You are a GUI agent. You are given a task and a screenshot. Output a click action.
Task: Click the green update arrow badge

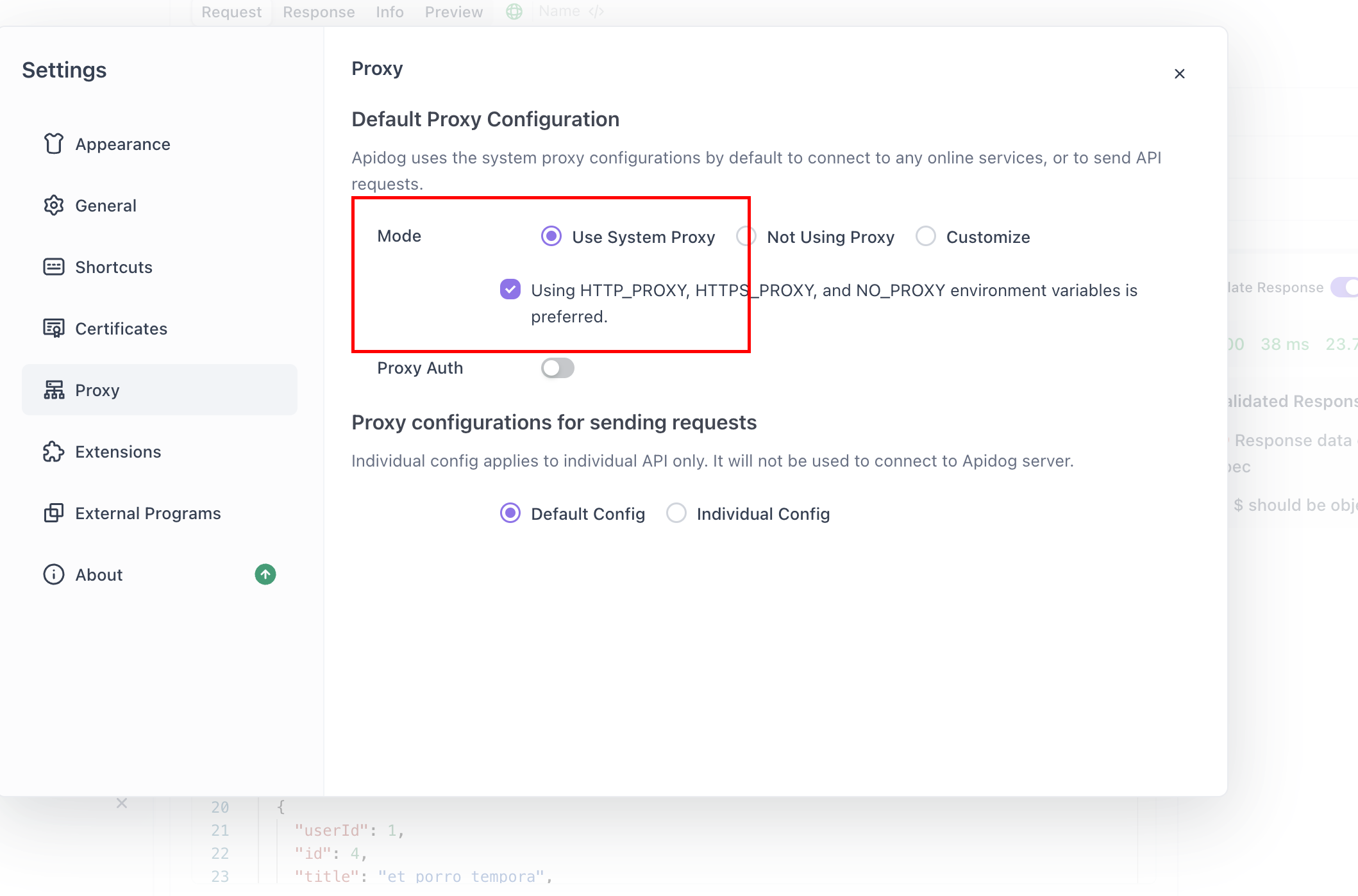265,574
